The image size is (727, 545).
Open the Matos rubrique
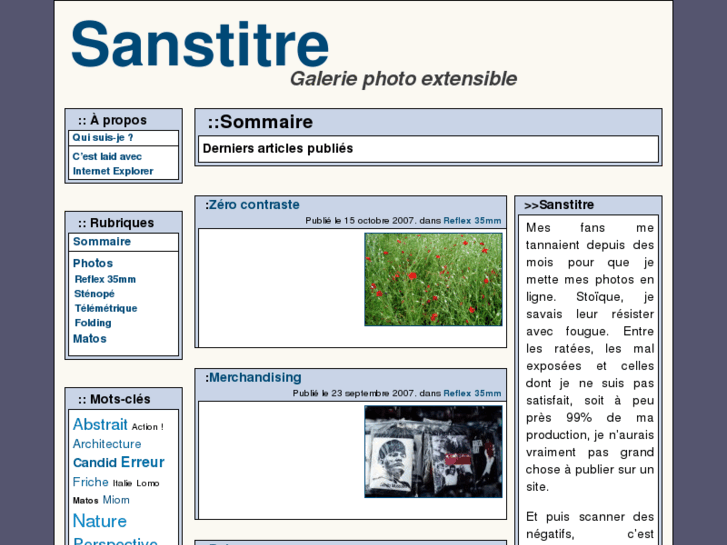pyautogui.click(x=89, y=339)
